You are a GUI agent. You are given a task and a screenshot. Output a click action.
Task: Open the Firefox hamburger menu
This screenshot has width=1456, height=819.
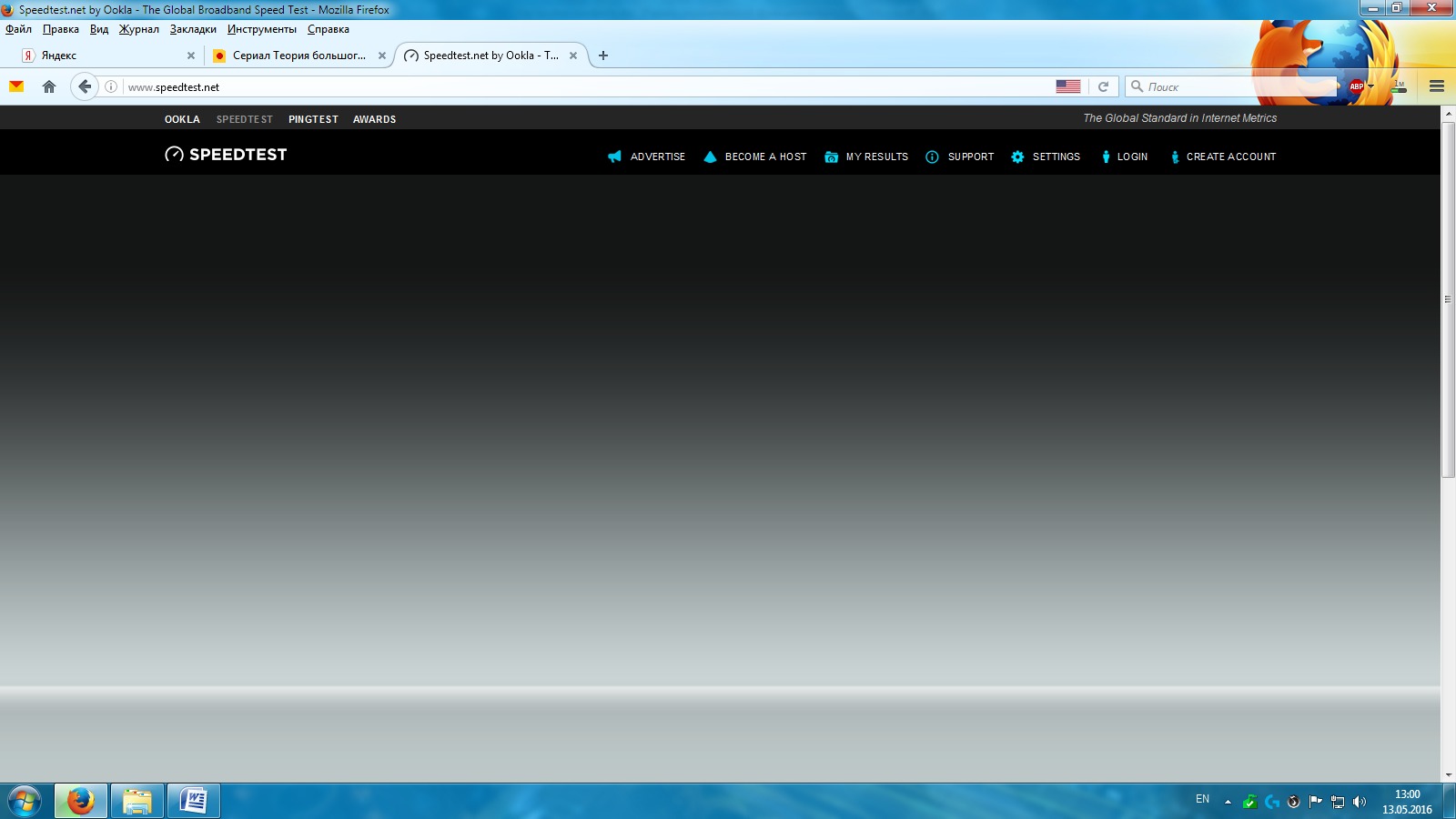click(x=1437, y=86)
